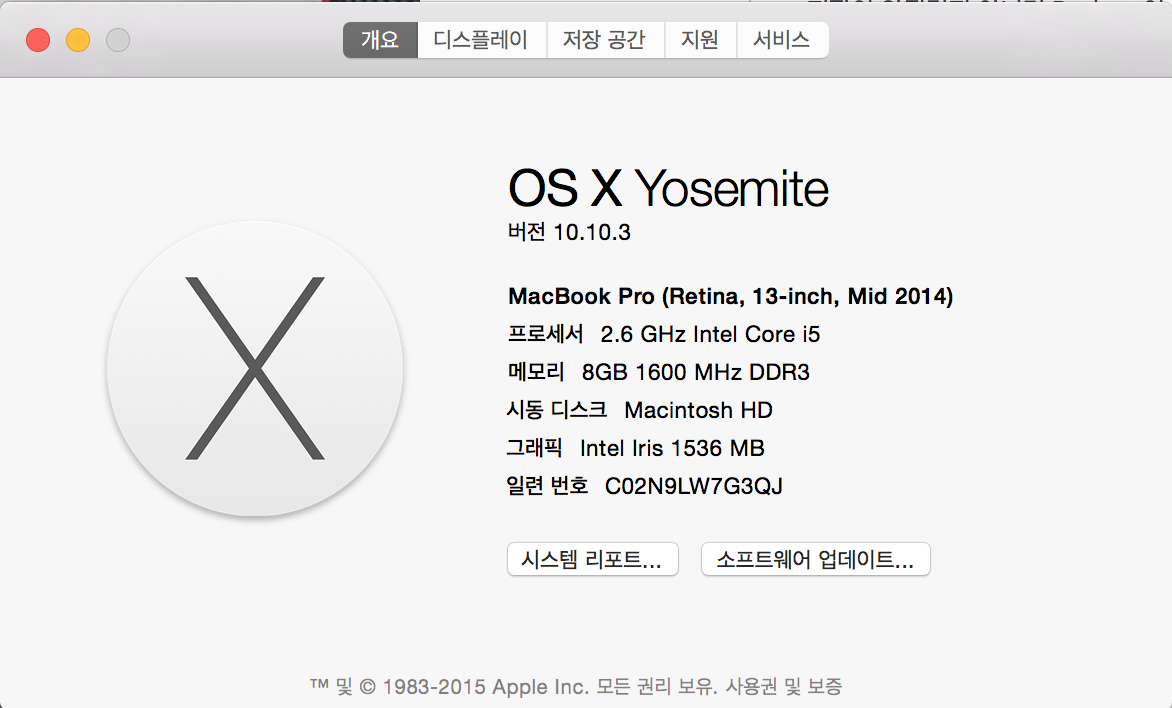1172x708 pixels.
Task: Click the 2.6 GHz Intel Core i5 processor line
Action: tap(710, 334)
